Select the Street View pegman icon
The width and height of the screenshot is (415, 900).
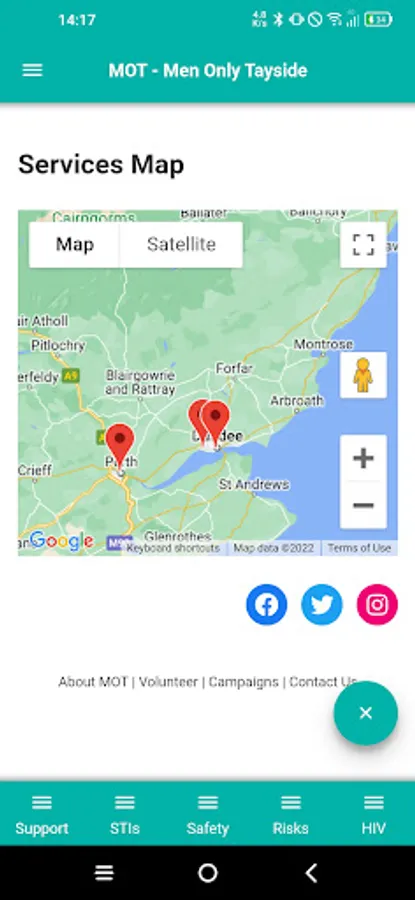pyautogui.click(x=363, y=375)
